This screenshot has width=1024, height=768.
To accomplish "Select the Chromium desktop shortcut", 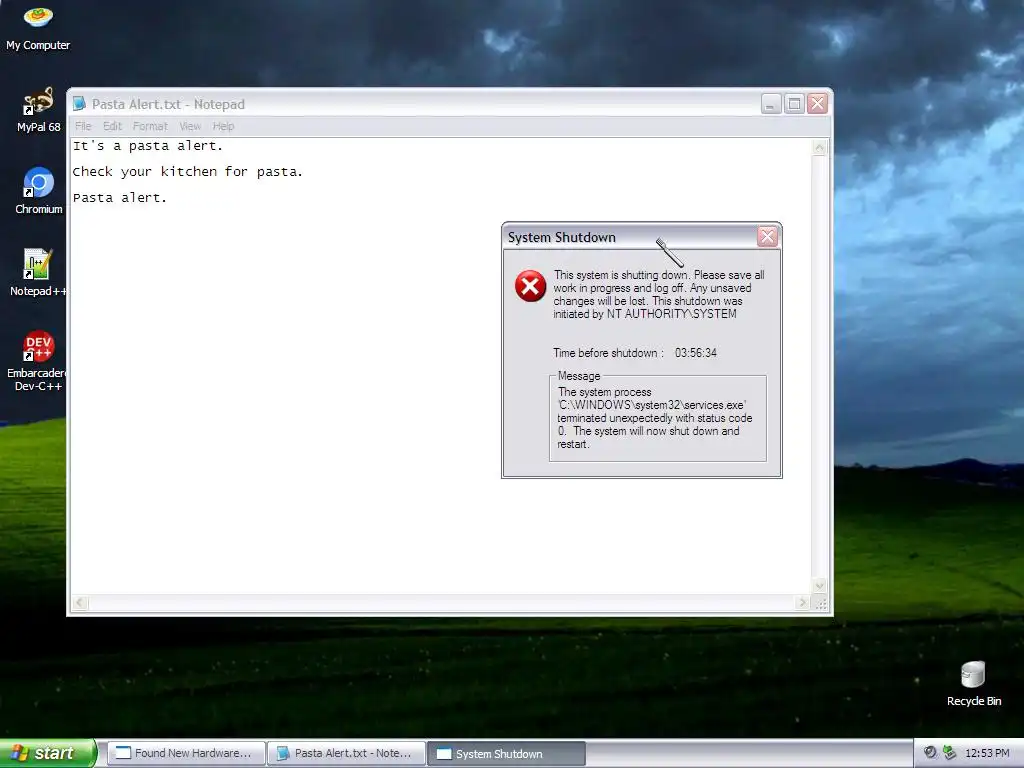I will pyautogui.click(x=38, y=191).
